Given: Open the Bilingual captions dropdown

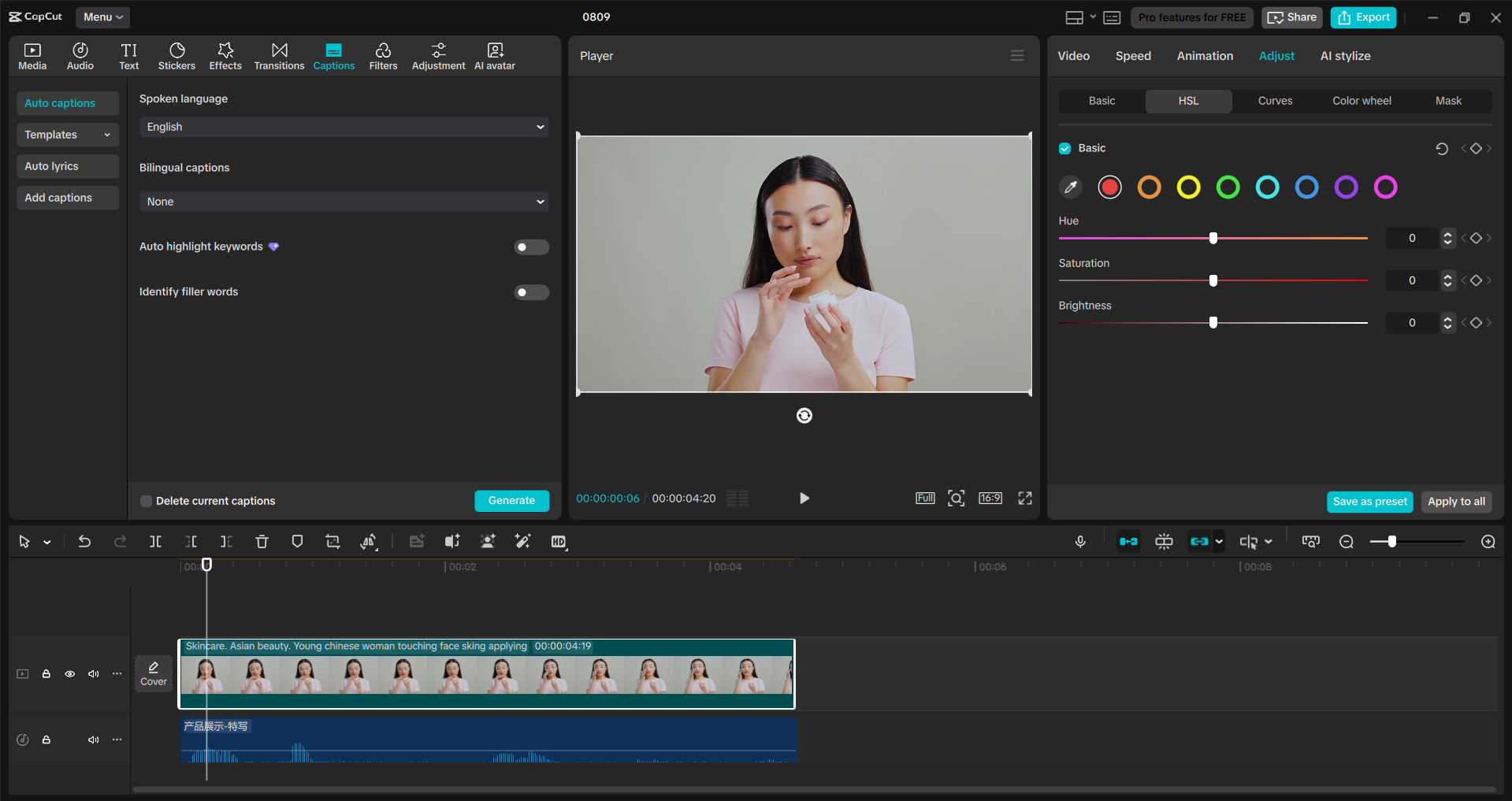Looking at the screenshot, I should 344,202.
